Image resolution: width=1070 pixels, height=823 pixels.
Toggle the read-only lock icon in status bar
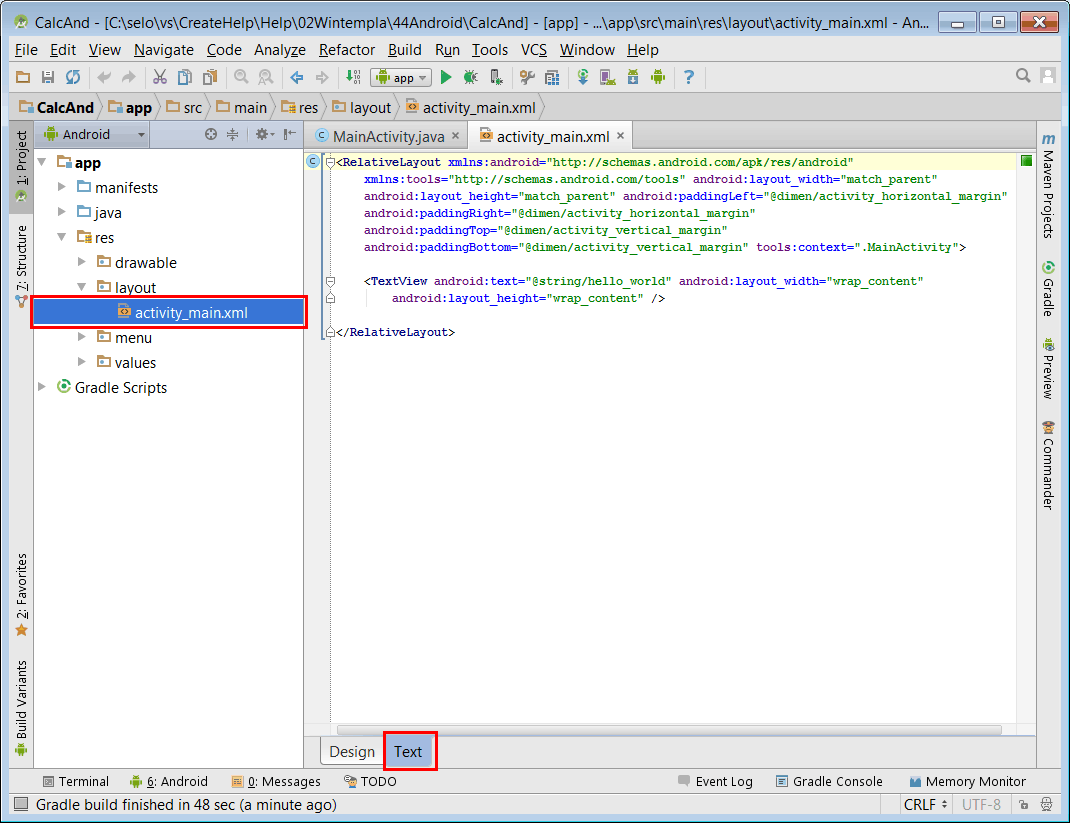point(1024,805)
